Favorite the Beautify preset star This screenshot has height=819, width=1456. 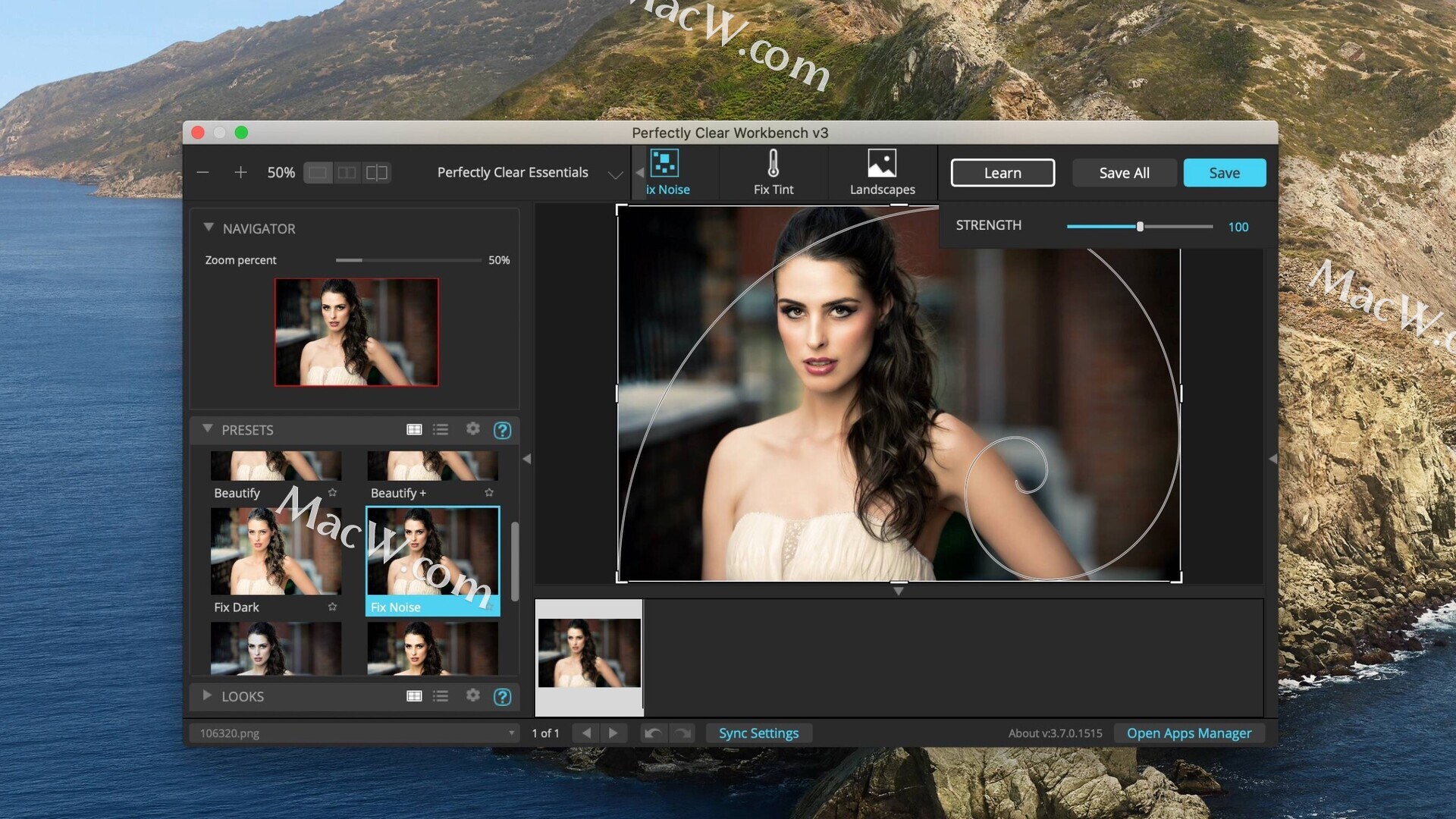pos(332,493)
